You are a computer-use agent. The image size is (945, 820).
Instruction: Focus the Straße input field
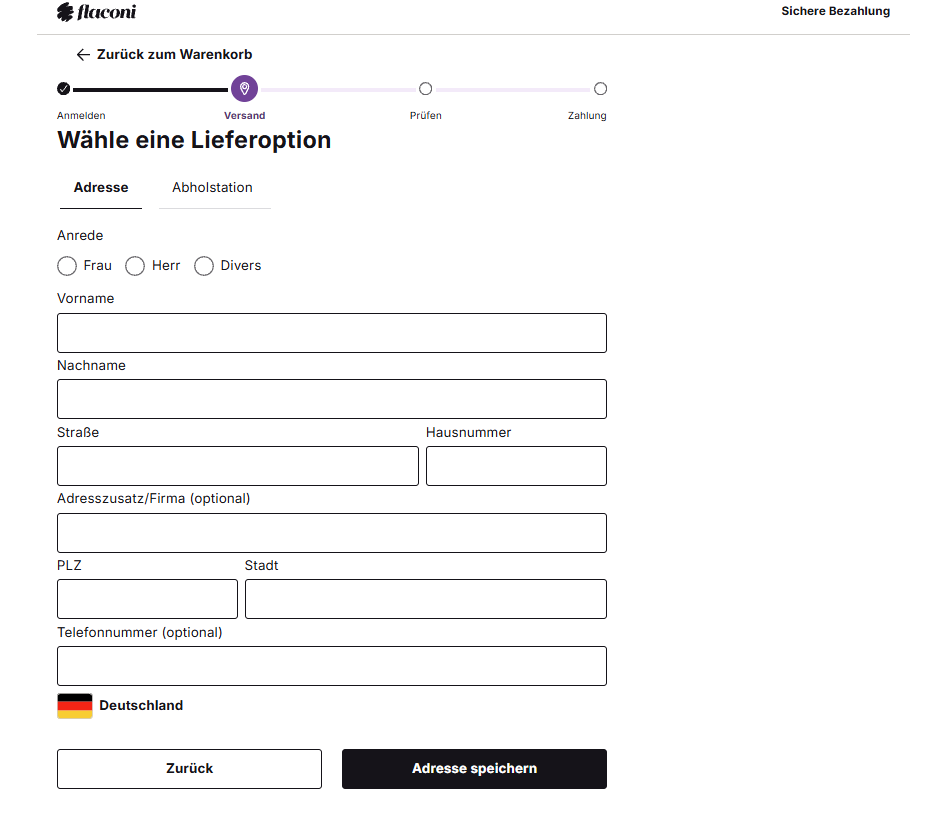pyautogui.click(x=238, y=466)
